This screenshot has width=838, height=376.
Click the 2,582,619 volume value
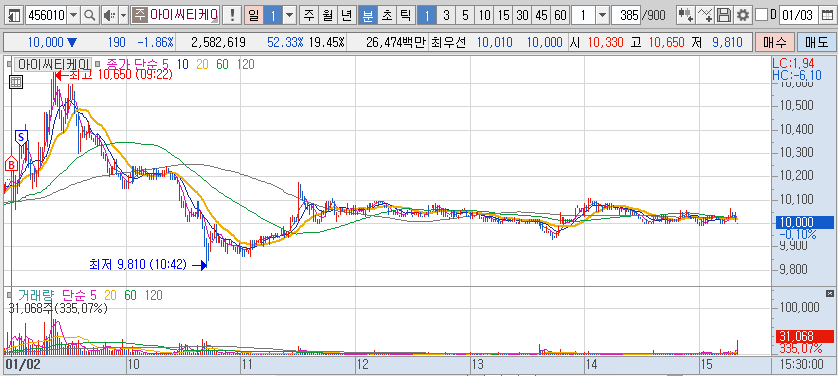(x=218, y=42)
